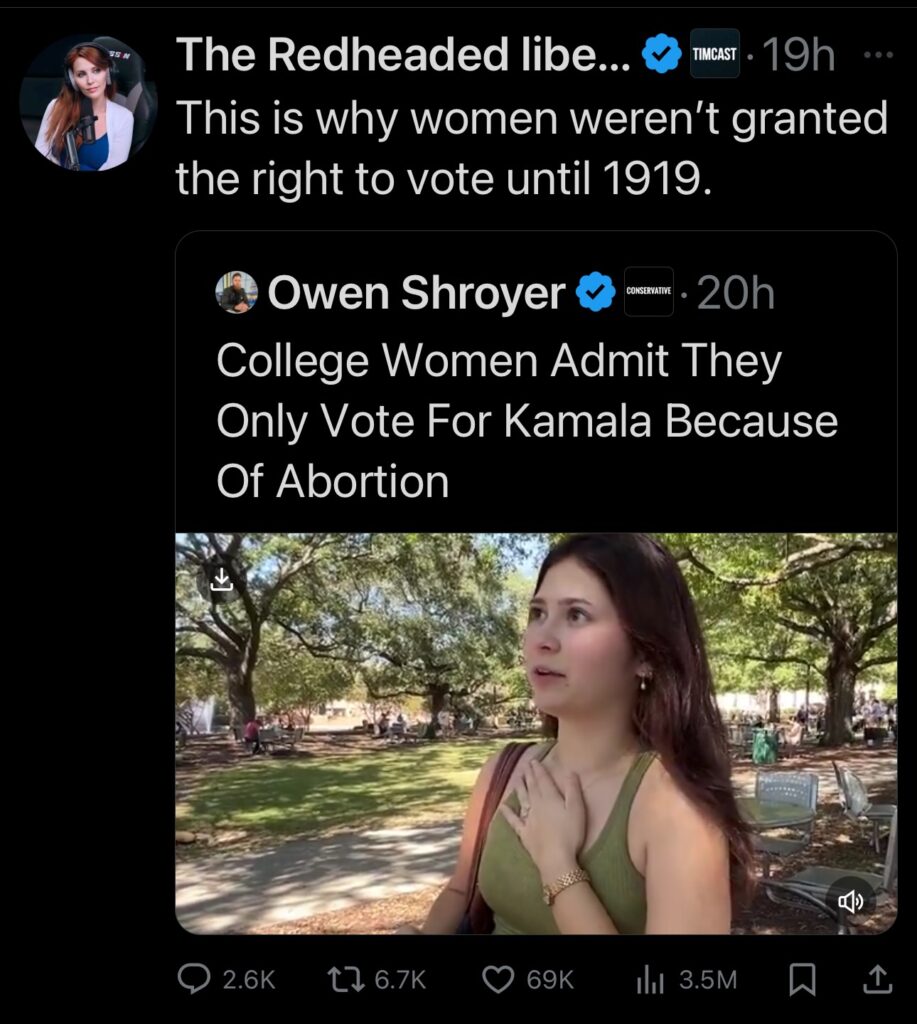917x1024 pixels.
Task: Like the post with the heart icon
Action: click(x=498, y=980)
